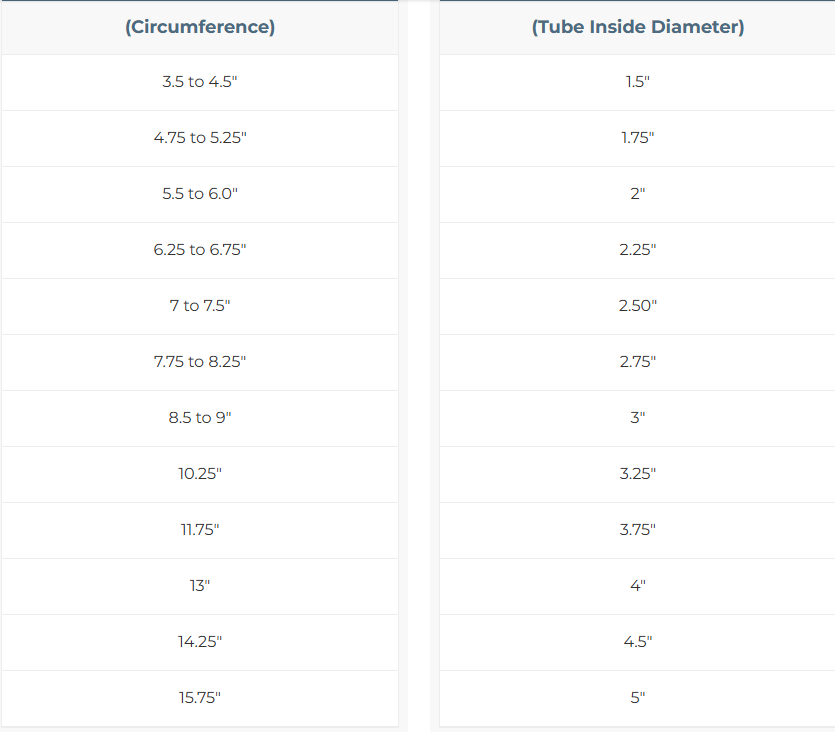Select the 3.25" tube diameter value
This screenshot has width=835, height=732.
point(637,474)
